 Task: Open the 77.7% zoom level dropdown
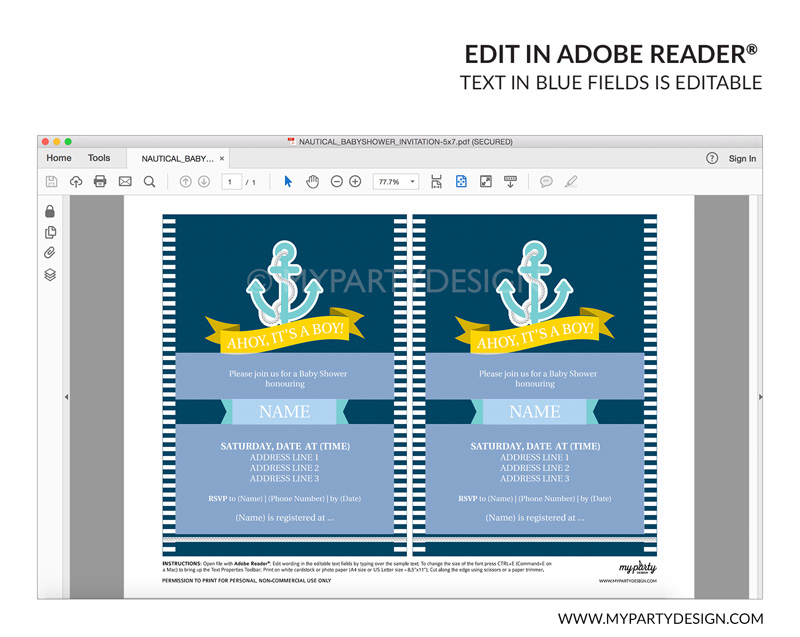pos(396,182)
